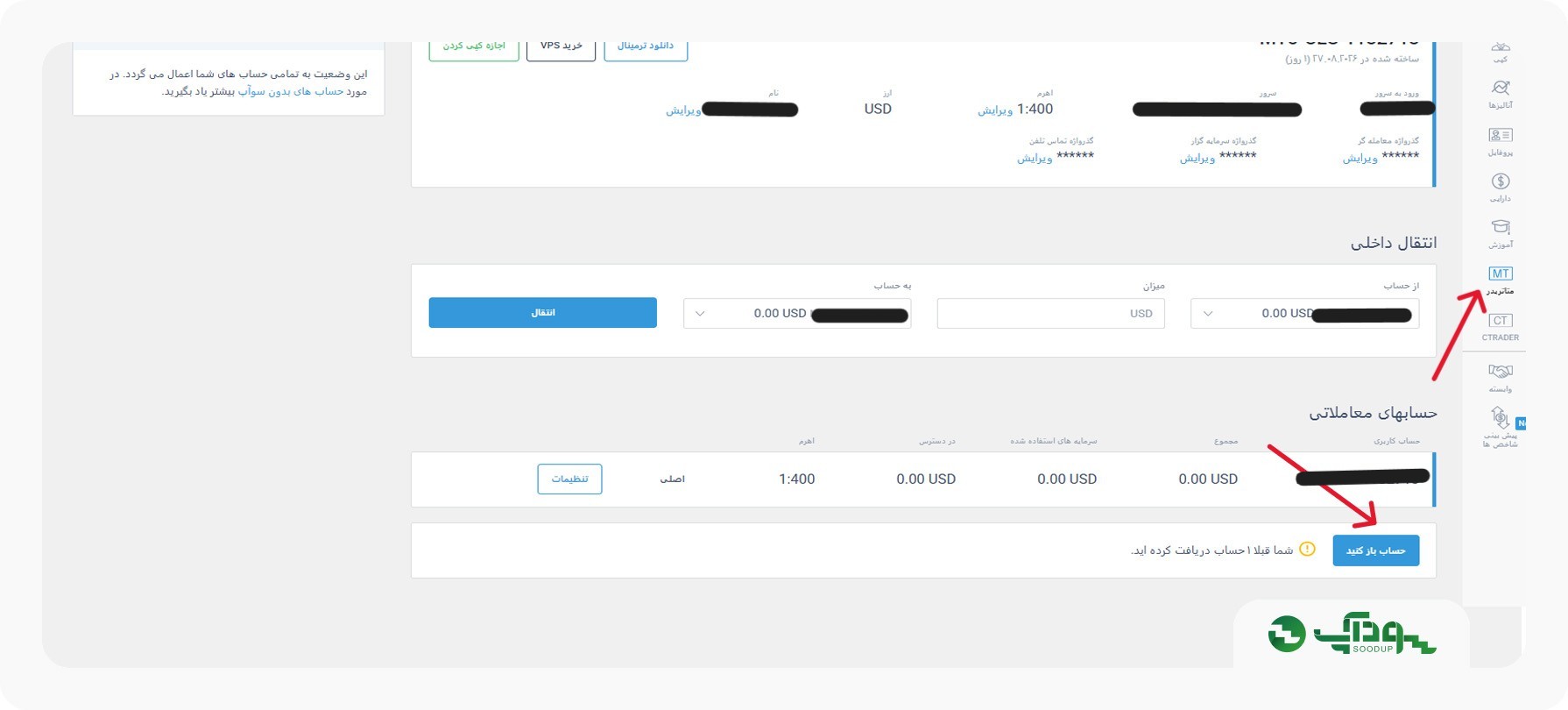Click ویرایش next to leverage 1:400
This screenshot has height=710, width=1568.
coord(995,110)
